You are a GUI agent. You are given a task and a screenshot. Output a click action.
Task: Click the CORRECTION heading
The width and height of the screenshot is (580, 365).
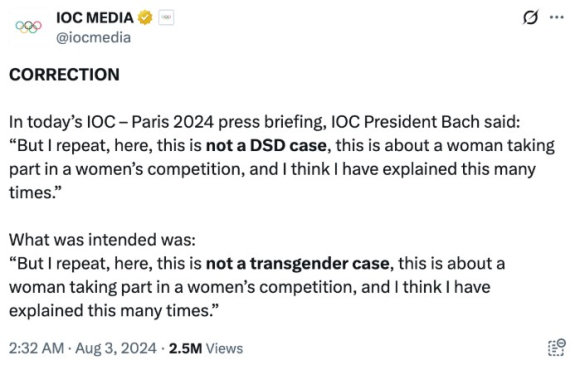tap(64, 75)
